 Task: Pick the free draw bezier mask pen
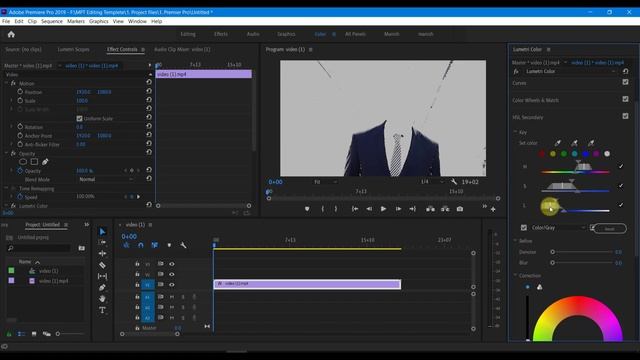point(45,162)
